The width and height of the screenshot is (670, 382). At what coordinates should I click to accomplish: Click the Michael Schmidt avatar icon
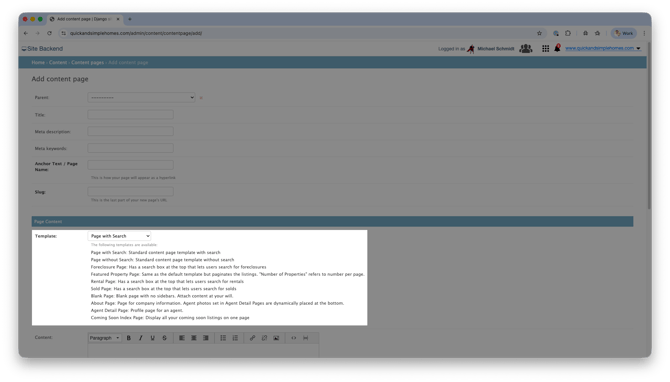point(471,49)
